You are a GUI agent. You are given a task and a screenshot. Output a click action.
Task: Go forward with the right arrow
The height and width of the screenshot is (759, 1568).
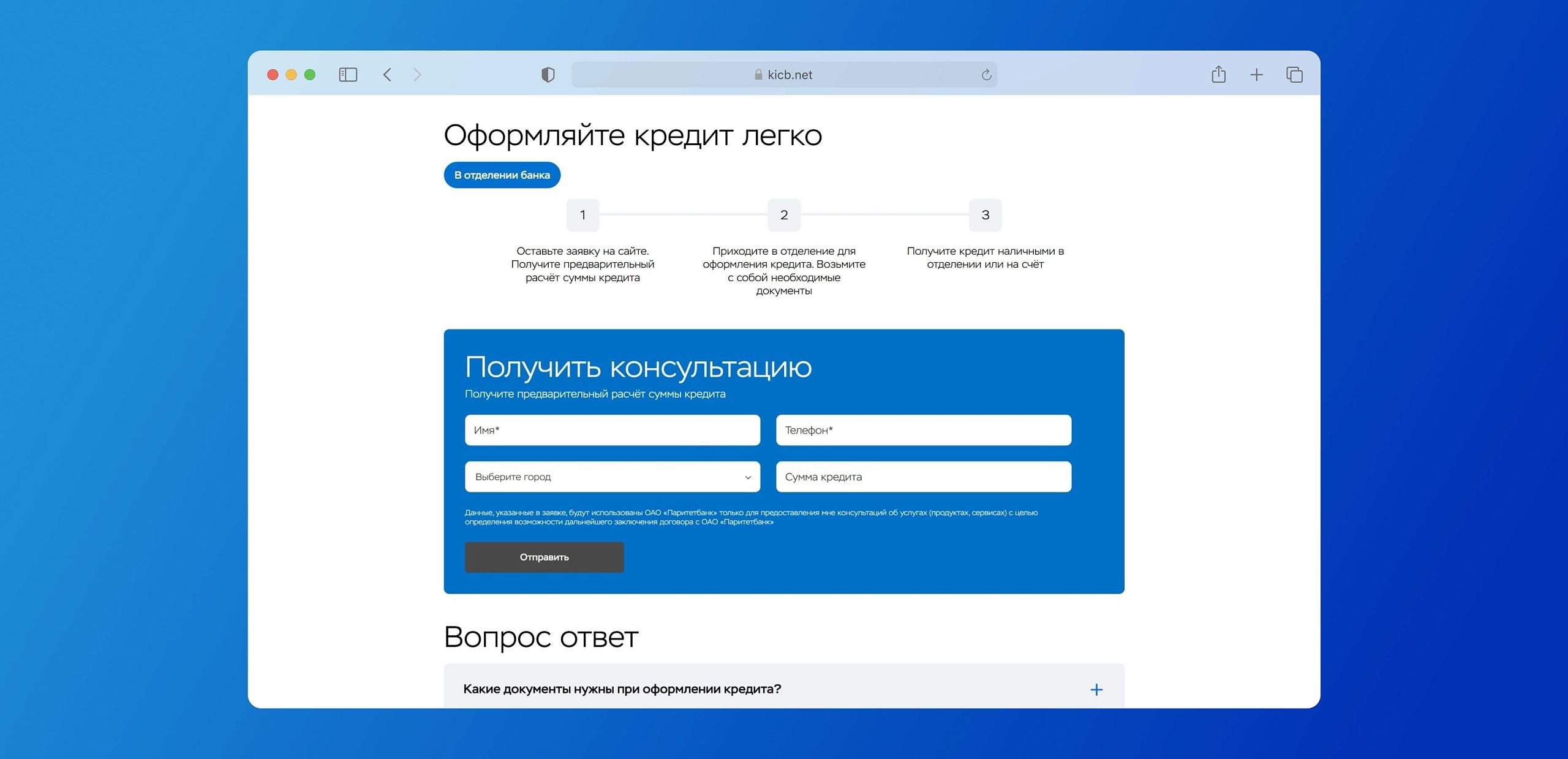417,75
